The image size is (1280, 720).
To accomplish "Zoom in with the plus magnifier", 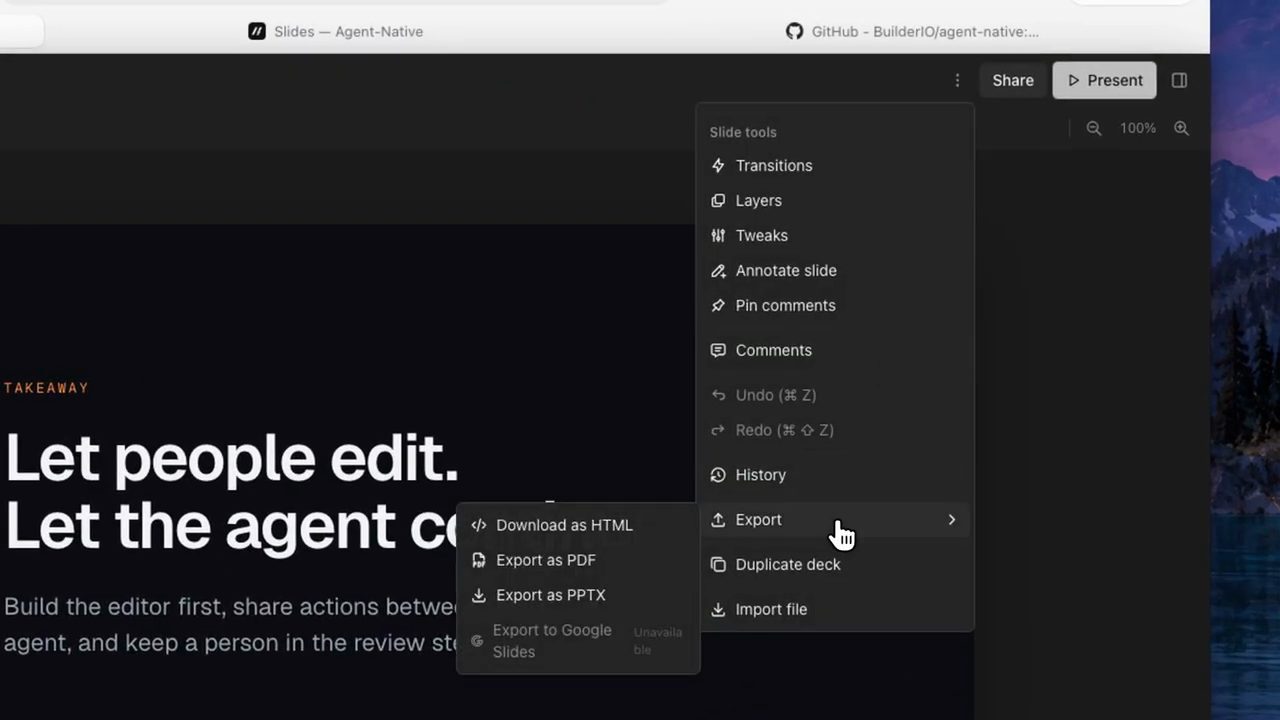I will (1182, 128).
